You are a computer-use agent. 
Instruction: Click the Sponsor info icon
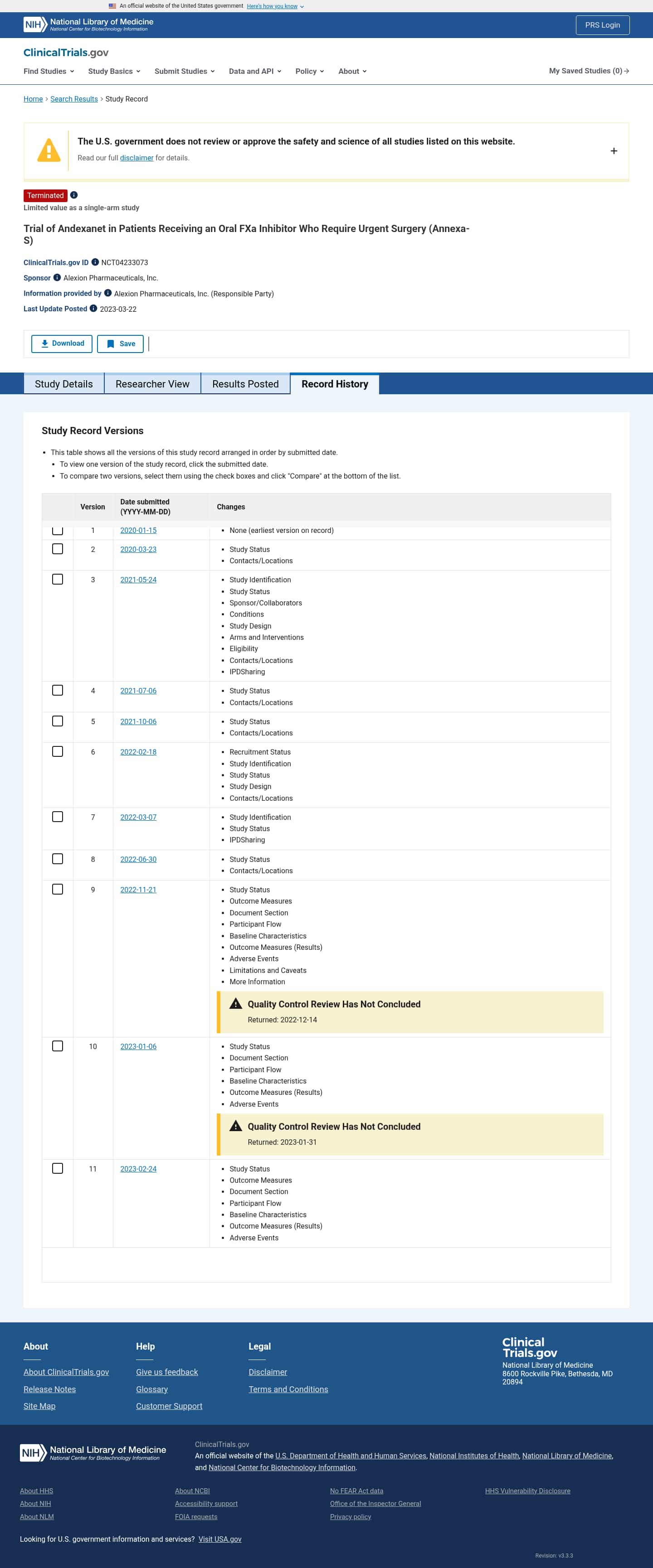(x=57, y=277)
